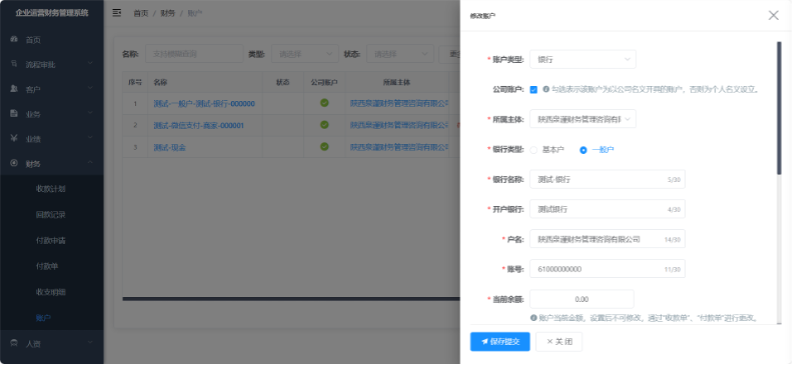Image resolution: width=793 pixels, height=365 pixels.
Task: Click the 银行名称 input field
Action: (x=607, y=179)
